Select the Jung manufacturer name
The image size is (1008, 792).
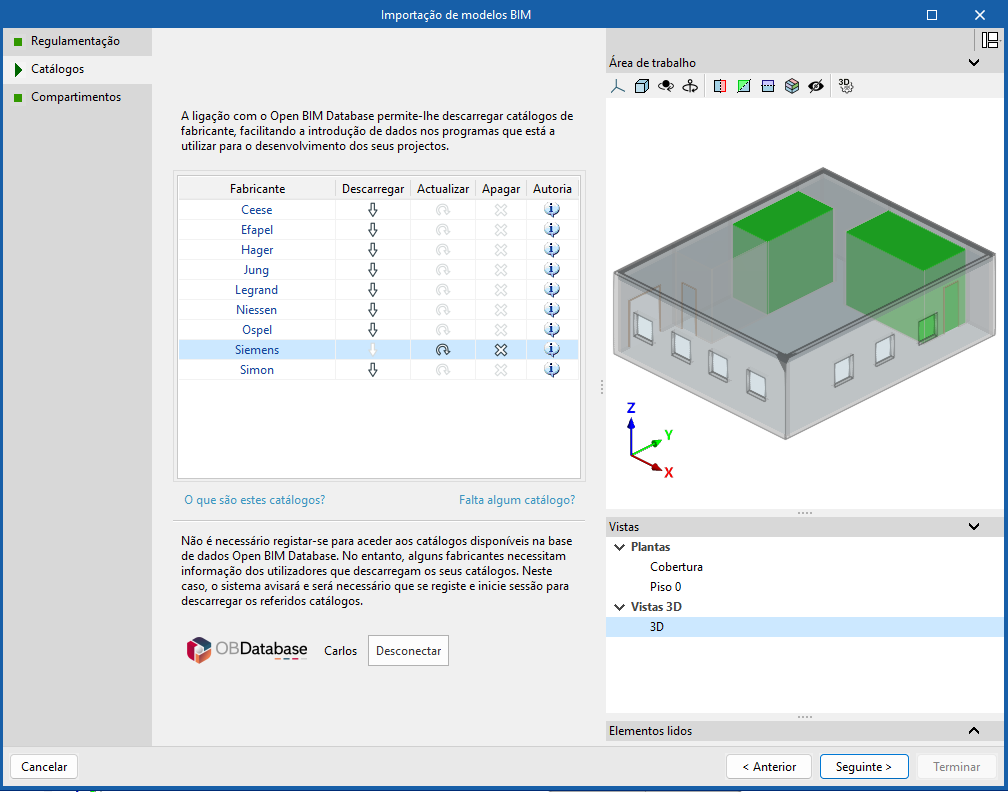(256, 269)
